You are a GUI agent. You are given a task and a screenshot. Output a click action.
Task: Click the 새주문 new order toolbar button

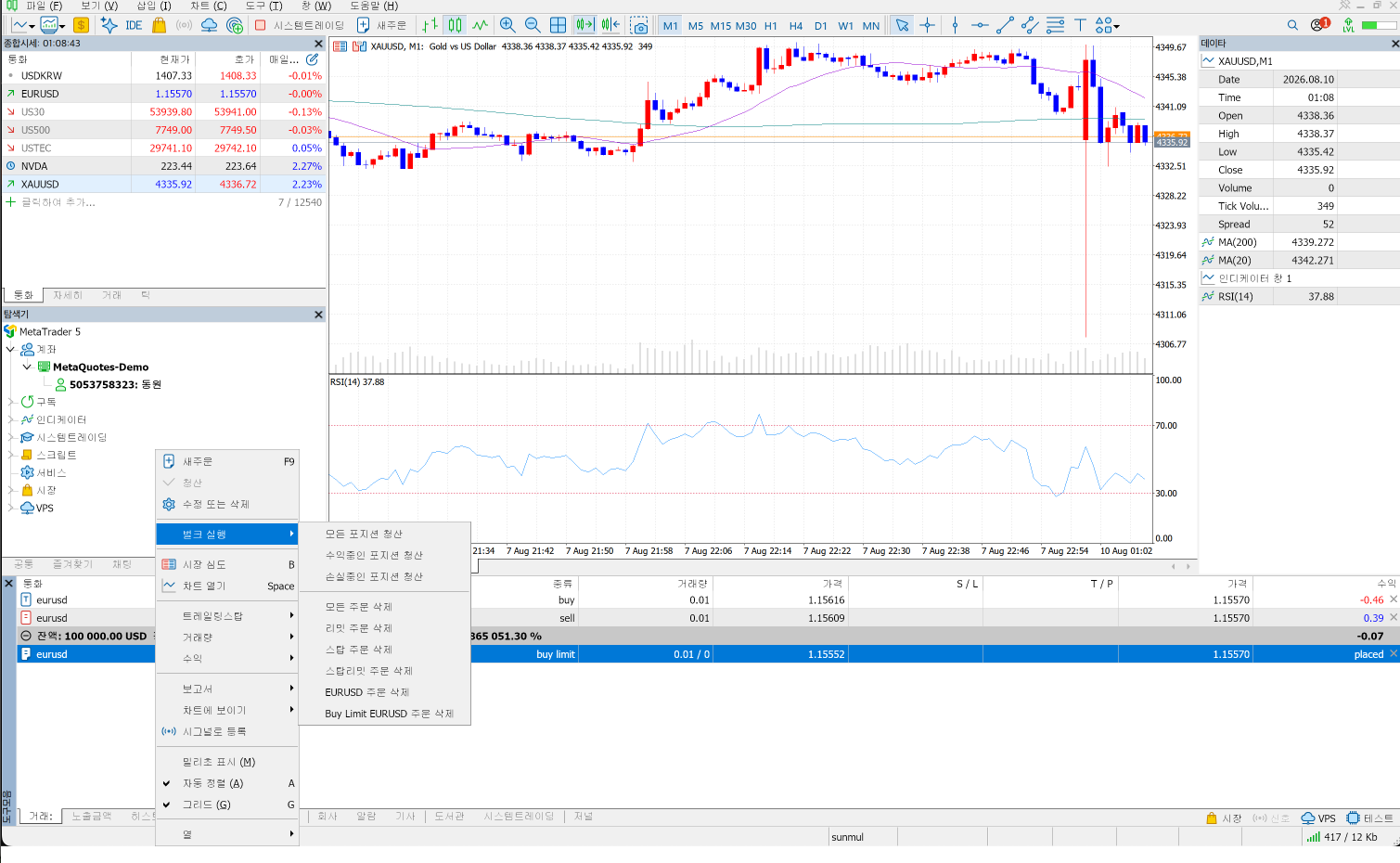pyautogui.click(x=382, y=25)
